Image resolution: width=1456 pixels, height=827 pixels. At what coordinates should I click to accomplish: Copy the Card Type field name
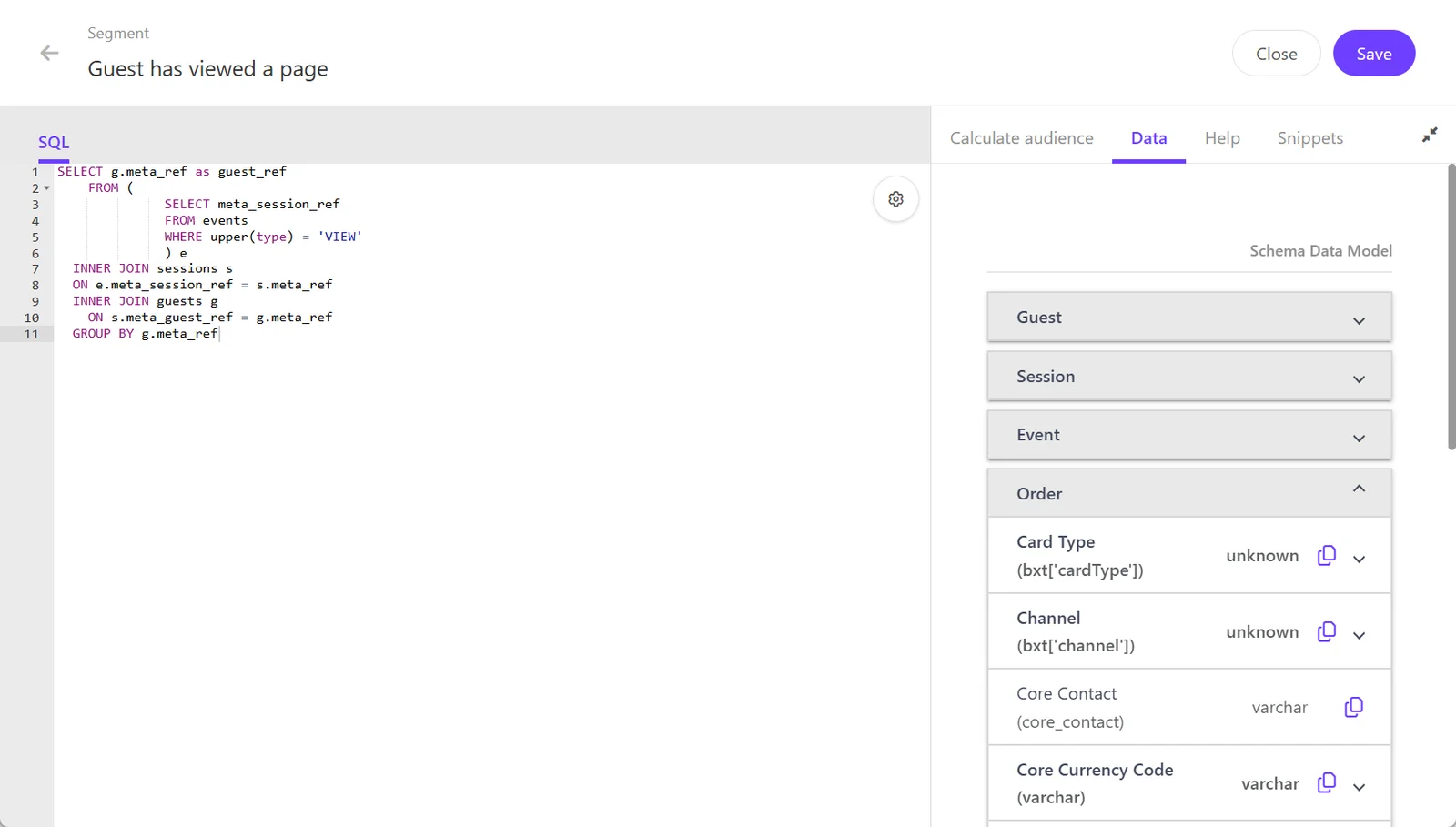click(x=1327, y=555)
